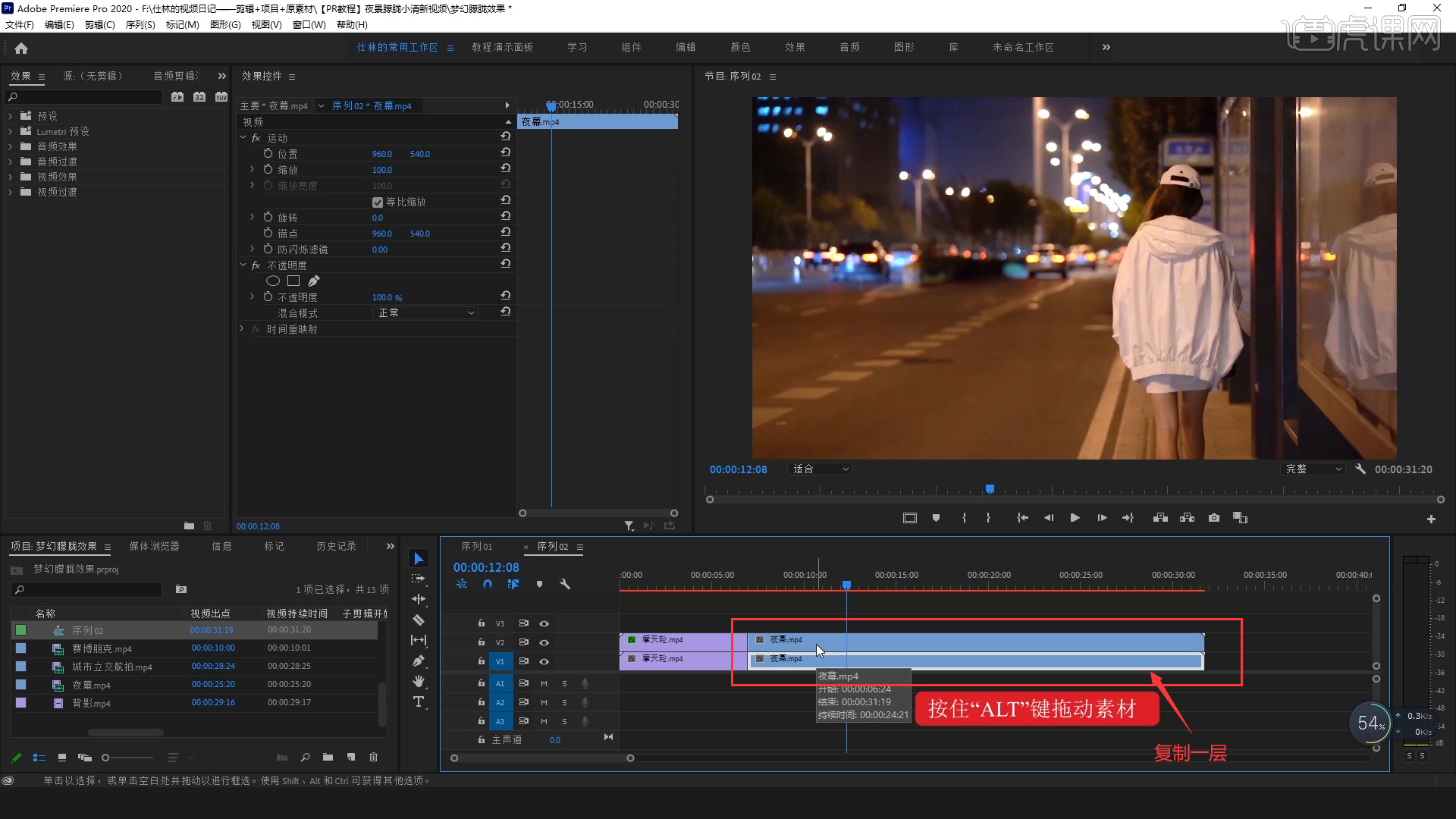1456x819 pixels.
Task: Open Program monitor settings wrench
Action: pos(1360,469)
